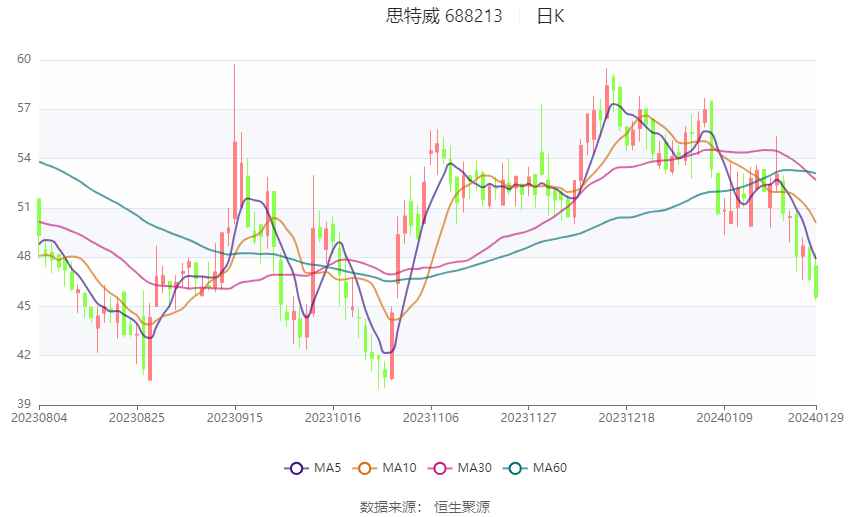The width and height of the screenshot is (850, 517).
Task: Click the 57 price axis label
Action: [24, 108]
